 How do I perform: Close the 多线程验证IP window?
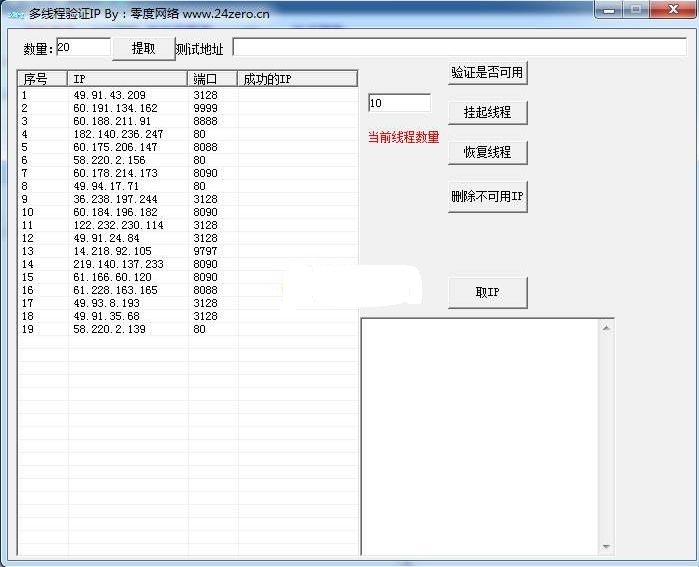(674, 10)
